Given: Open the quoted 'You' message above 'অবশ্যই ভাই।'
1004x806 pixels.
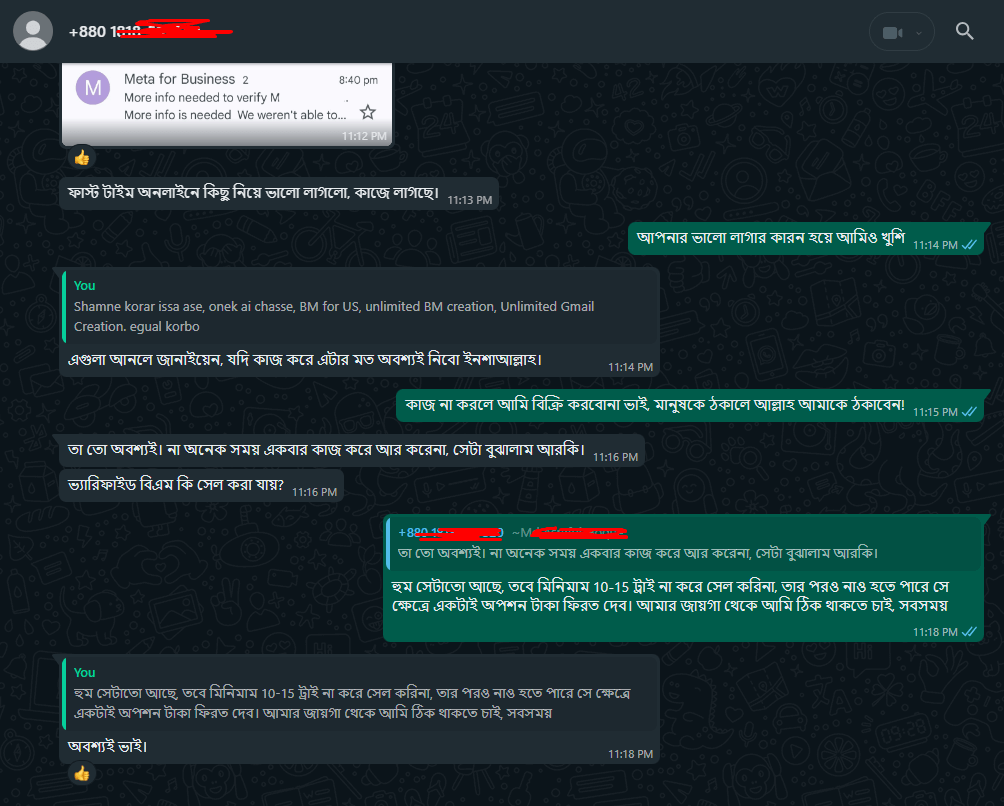Looking at the screenshot, I should tap(360, 693).
